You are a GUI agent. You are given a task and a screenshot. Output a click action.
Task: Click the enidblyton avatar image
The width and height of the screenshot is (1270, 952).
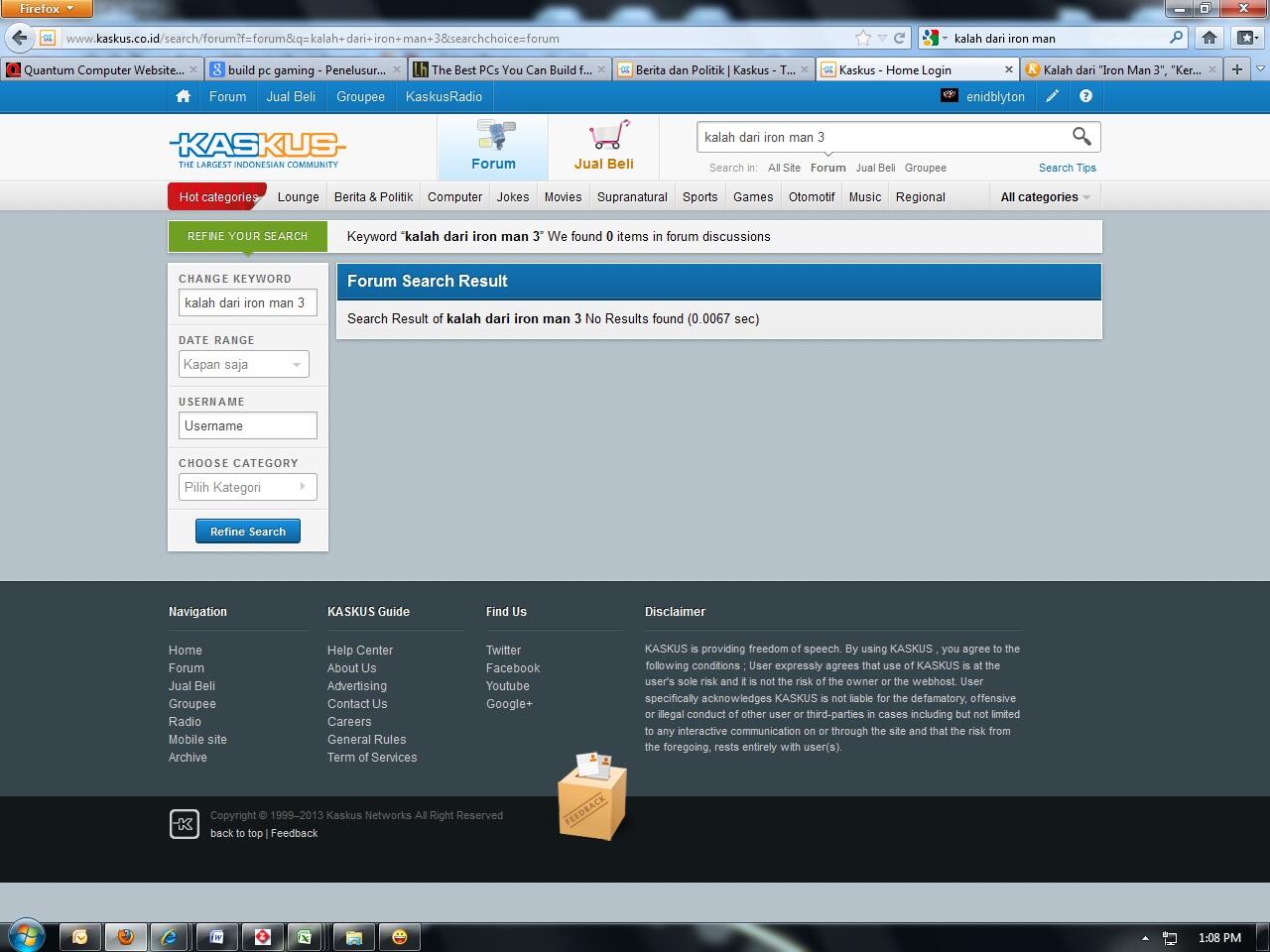[x=950, y=96]
